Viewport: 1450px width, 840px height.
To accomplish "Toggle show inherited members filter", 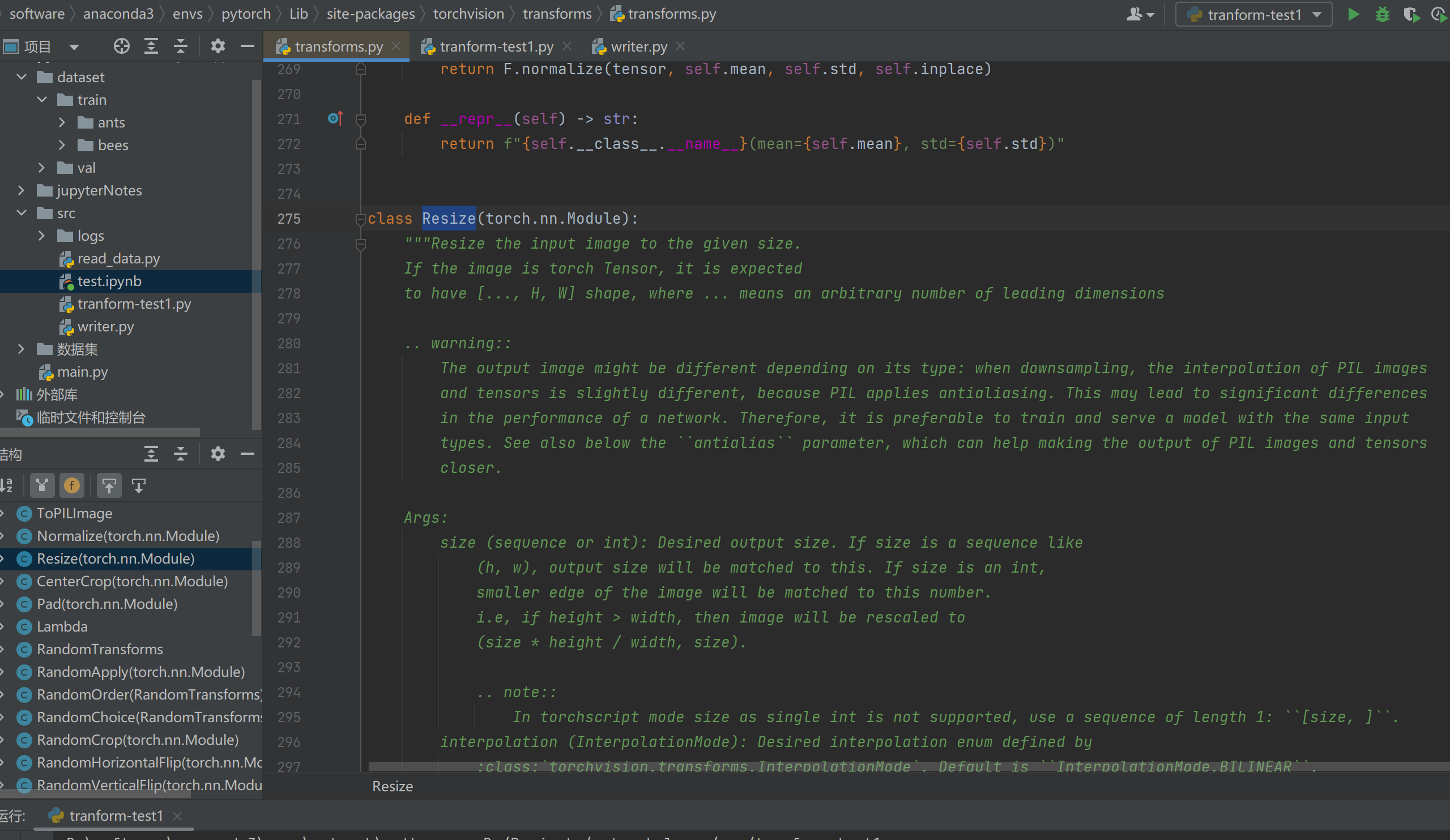I will 42,485.
